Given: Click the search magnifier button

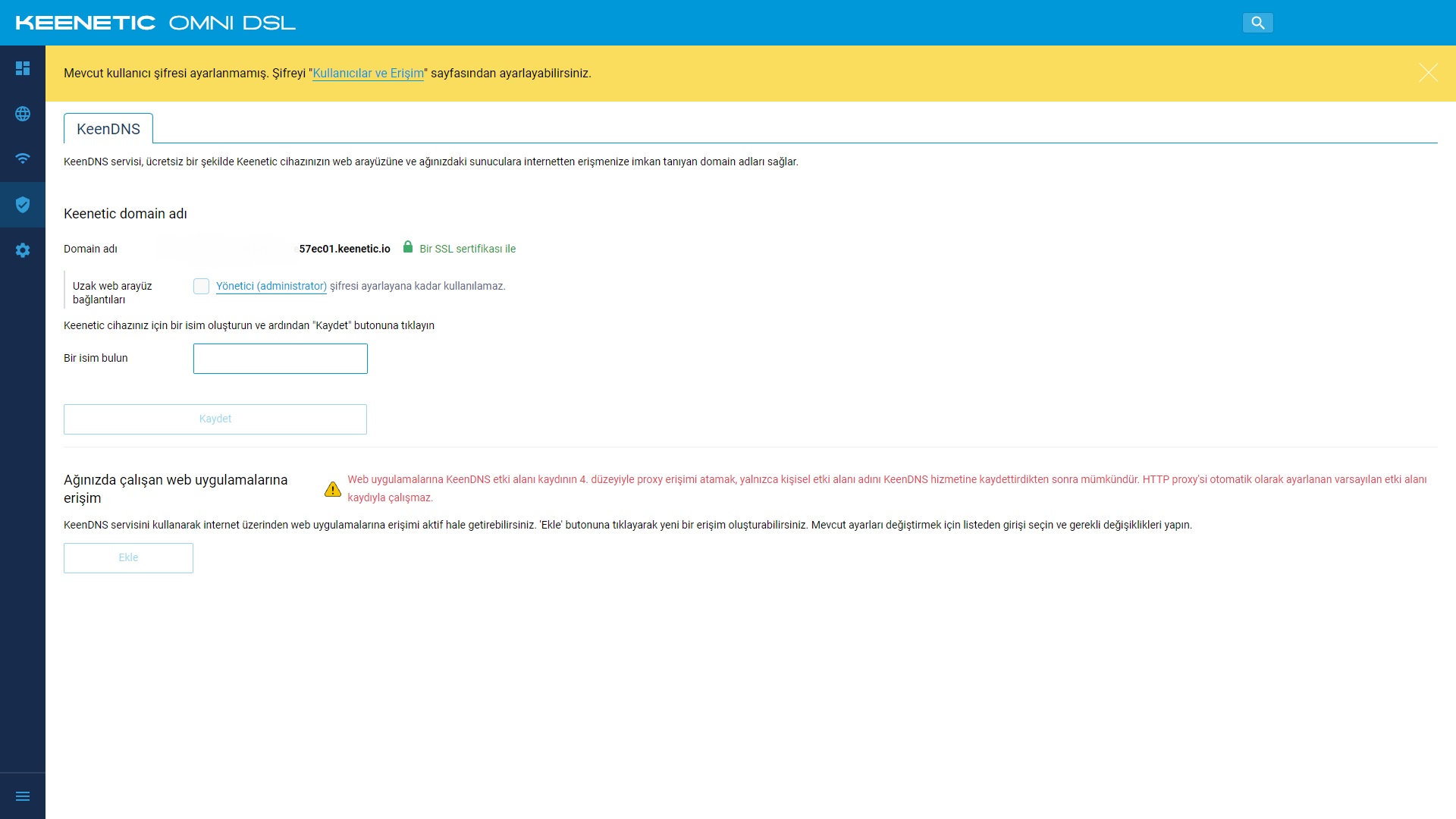Looking at the screenshot, I should coord(1257,23).
